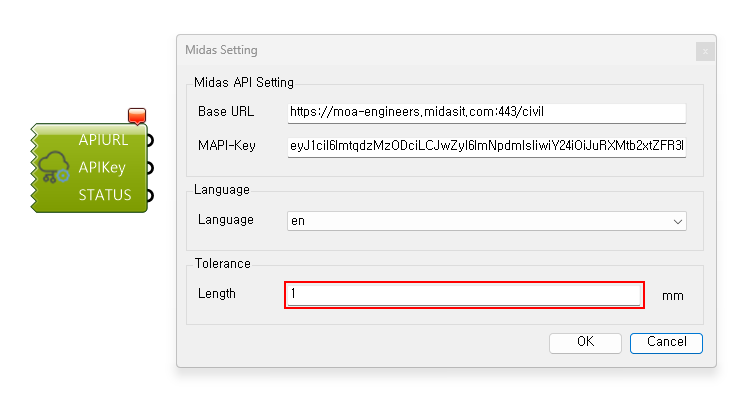The width and height of the screenshot is (750, 406).
Task: Close the Midas Setting dialog window
Action: [x=705, y=52]
